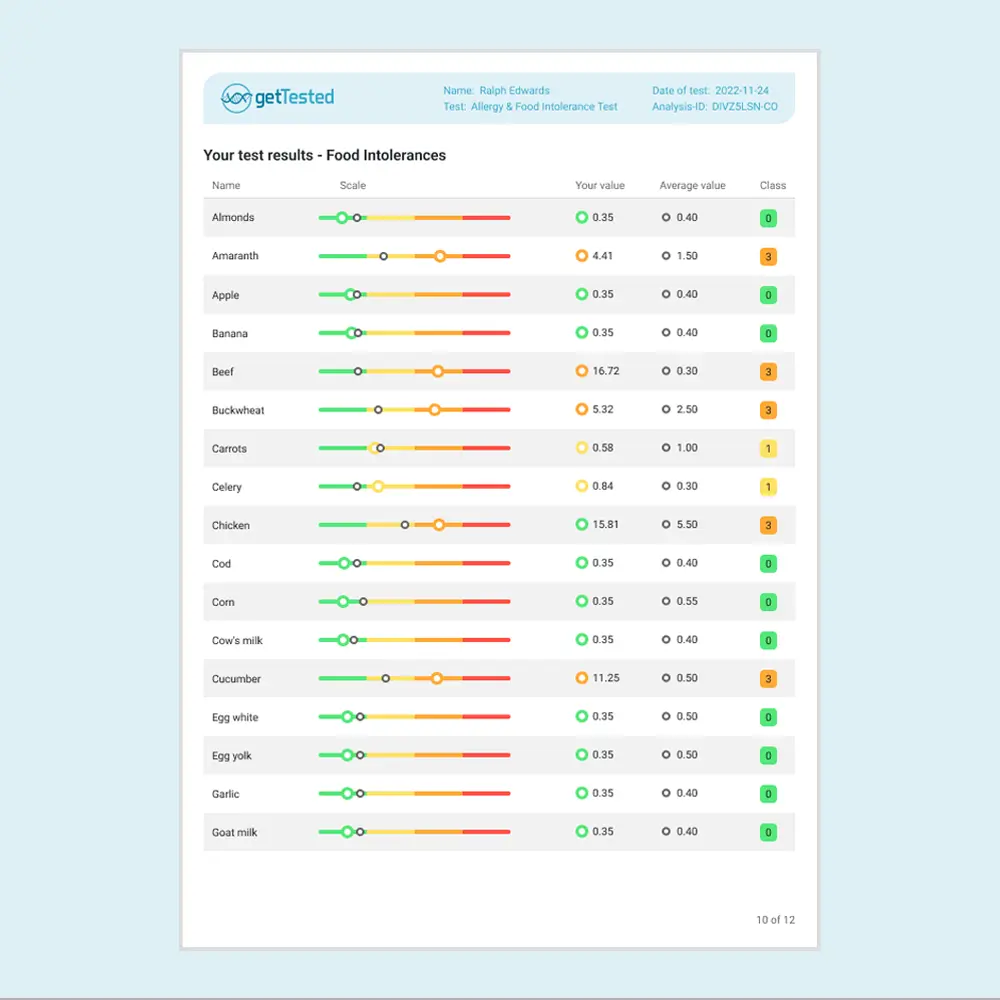Click the Analysis-ID text in header
The height and width of the screenshot is (1000, 1000).
714,107
